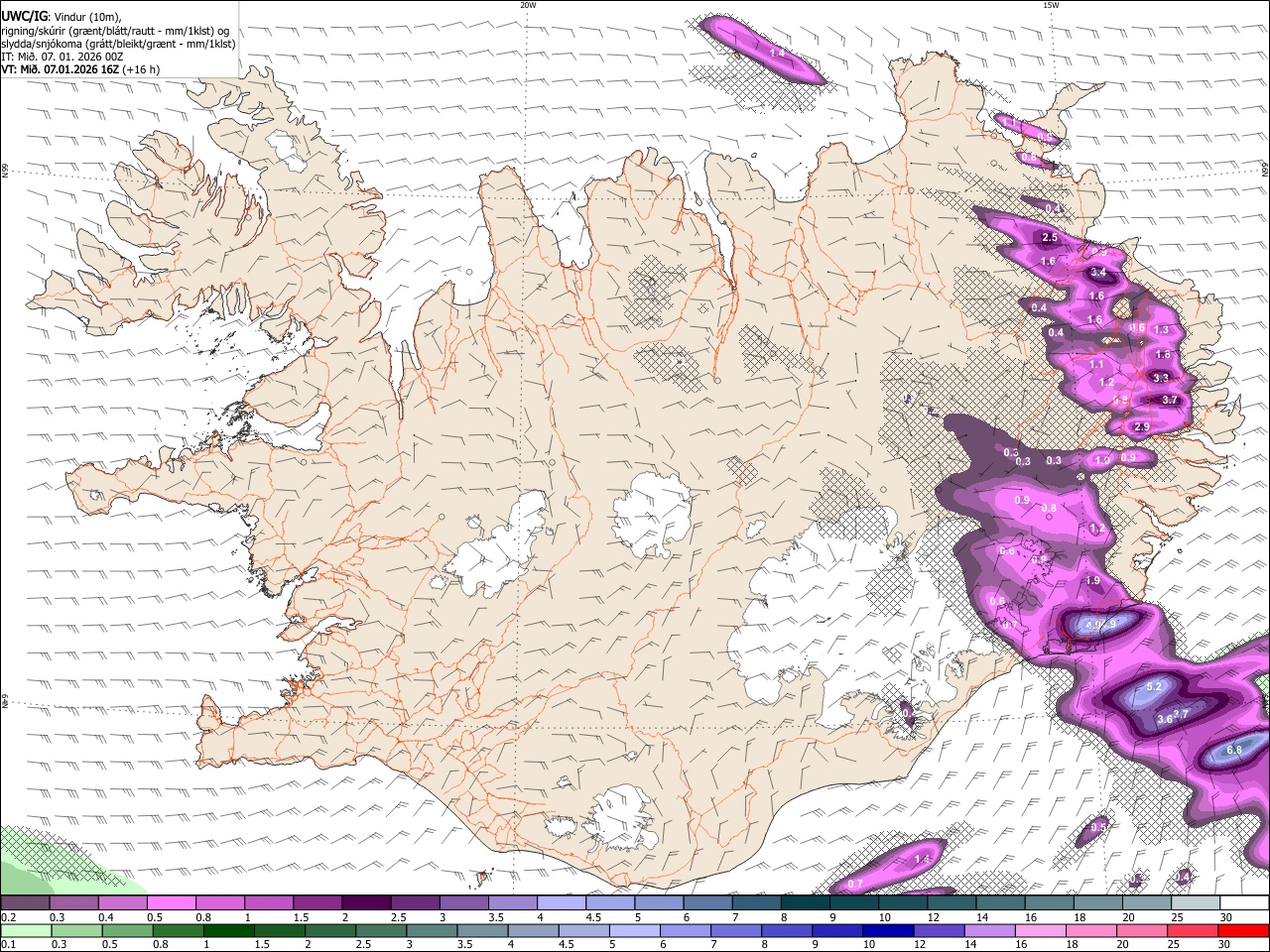
Task: Click the 2.9 snowfall value
Action: tap(1142, 426)
